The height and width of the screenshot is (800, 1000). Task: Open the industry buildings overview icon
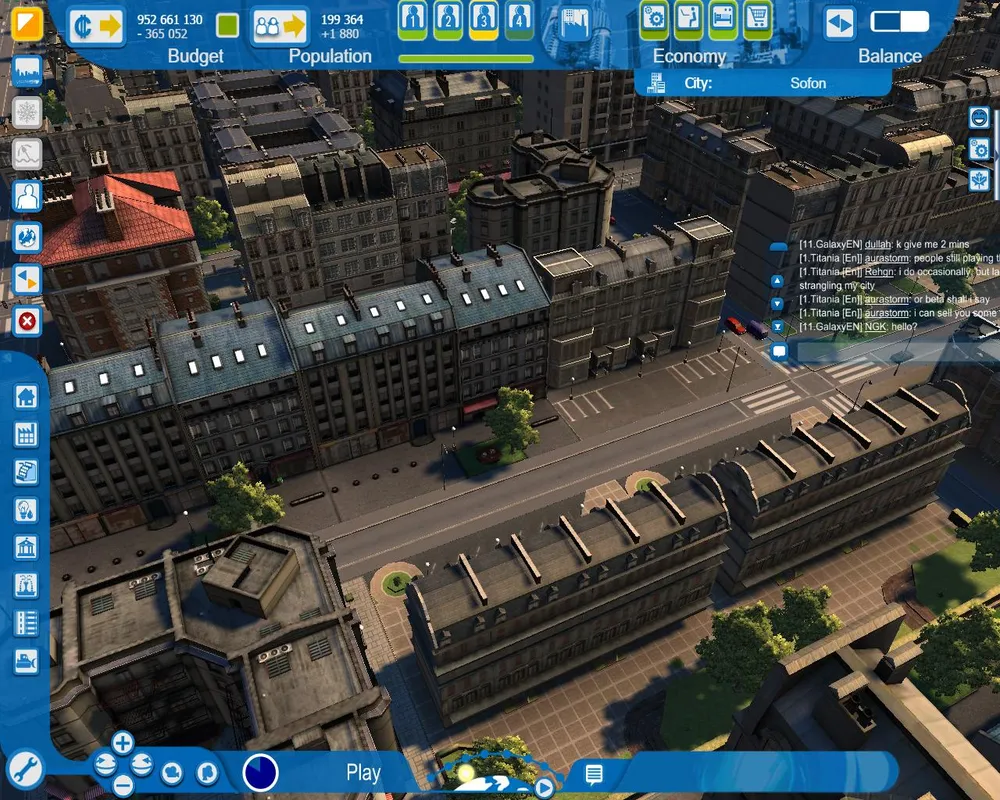click(574, 24)
